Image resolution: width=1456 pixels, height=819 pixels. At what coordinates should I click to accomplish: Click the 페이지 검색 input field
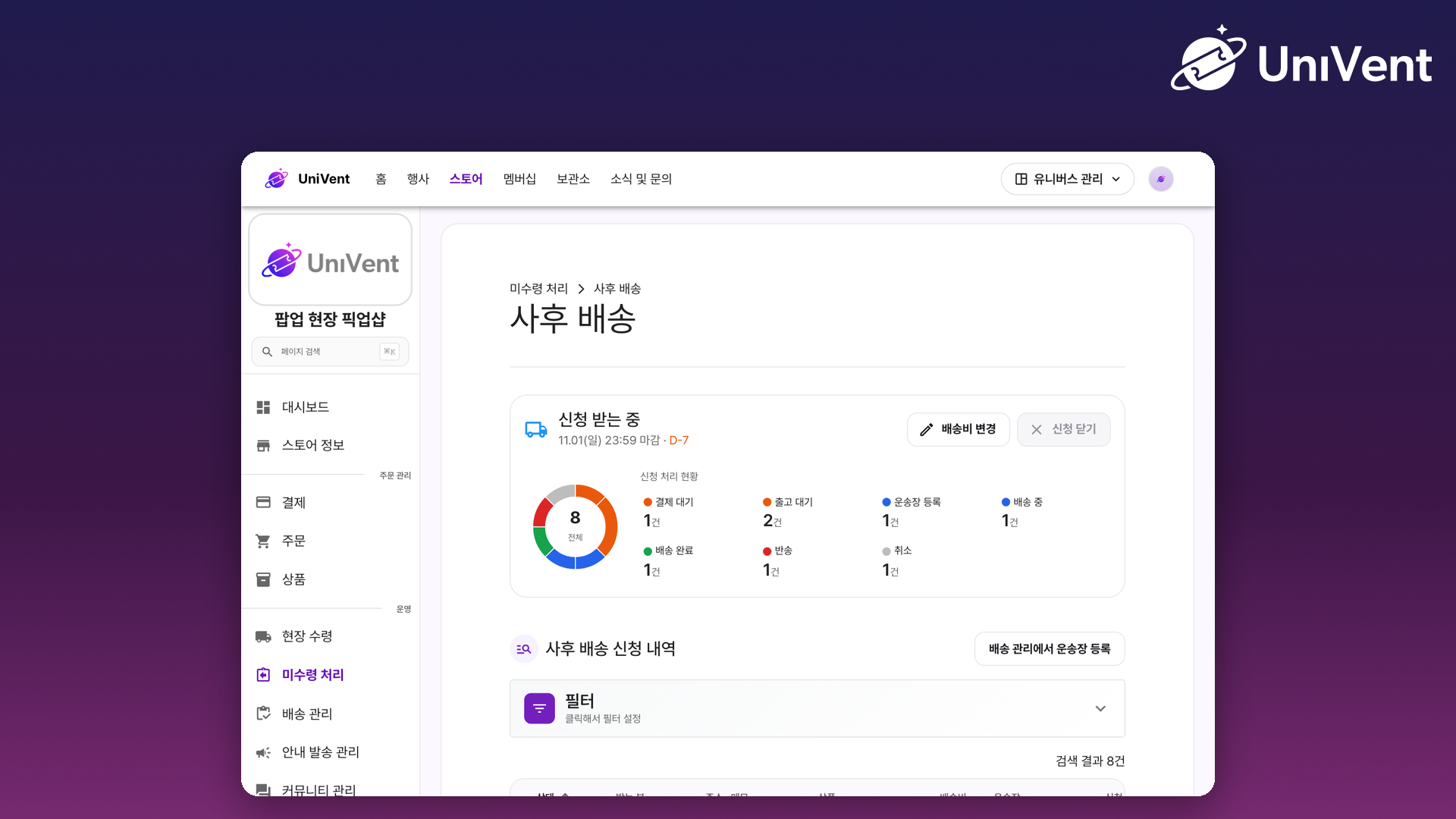[x=330, y=351]
